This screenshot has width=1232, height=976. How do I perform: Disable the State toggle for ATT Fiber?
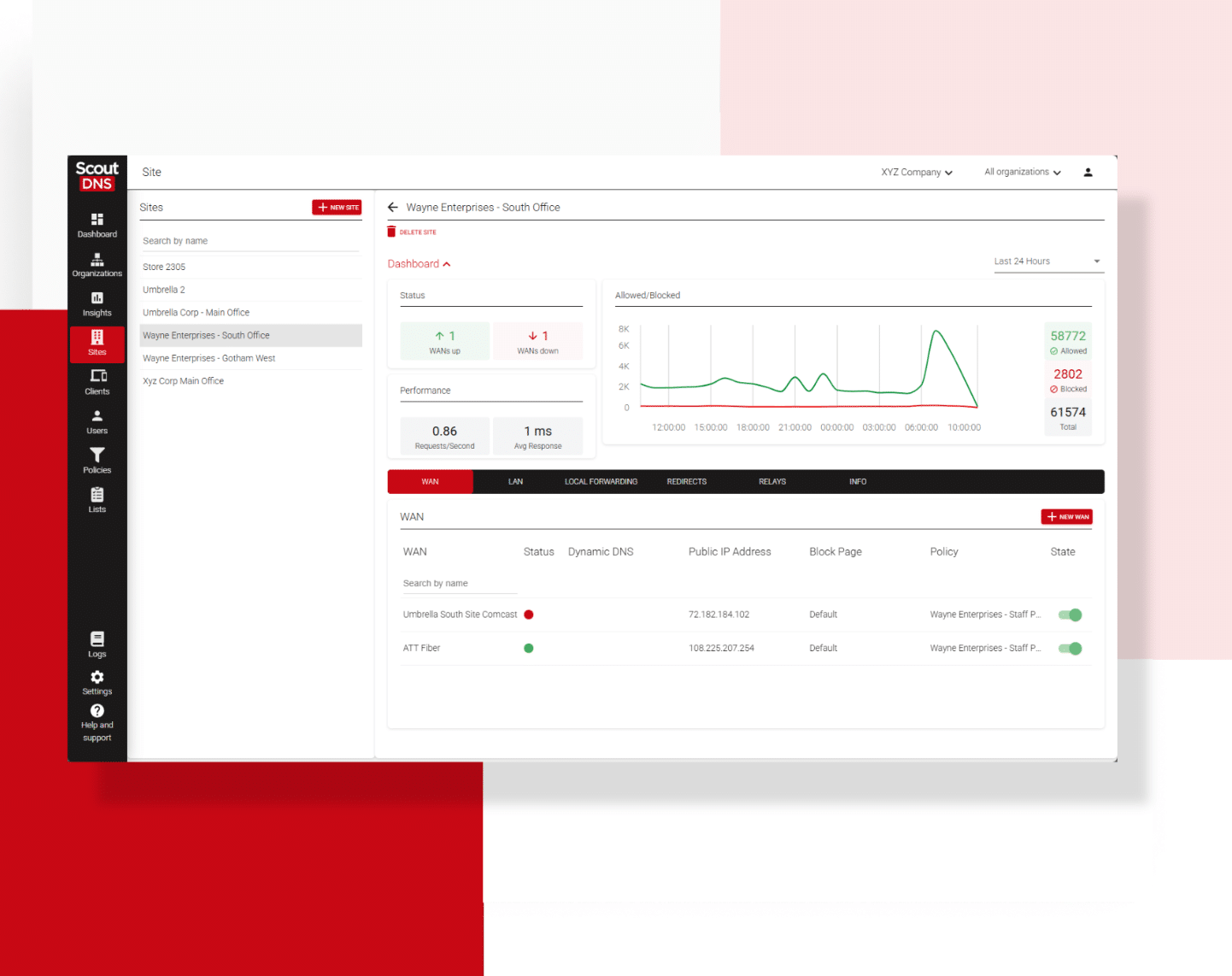click(1070, 648)
